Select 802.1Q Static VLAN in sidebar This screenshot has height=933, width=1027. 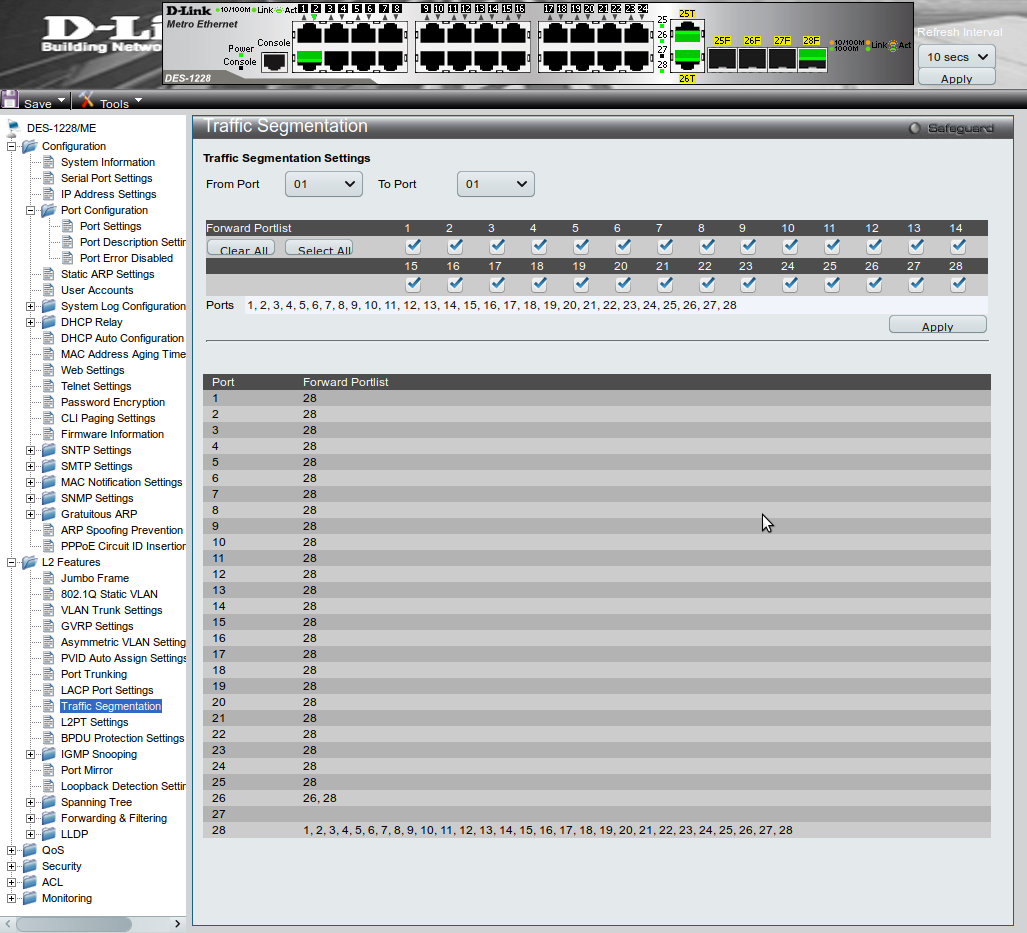pos(109,594)
